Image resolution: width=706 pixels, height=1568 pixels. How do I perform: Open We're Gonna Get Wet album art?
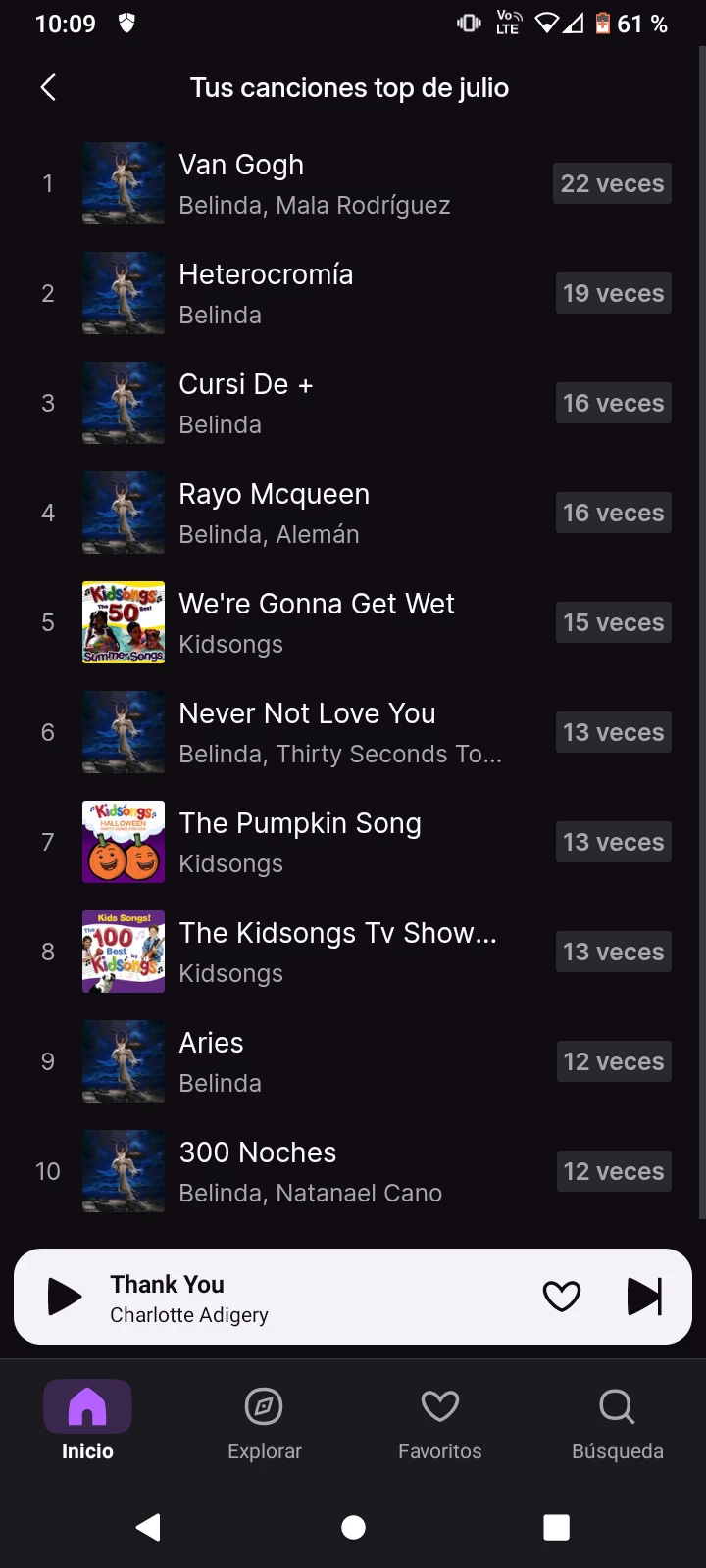tap(124, 622)
